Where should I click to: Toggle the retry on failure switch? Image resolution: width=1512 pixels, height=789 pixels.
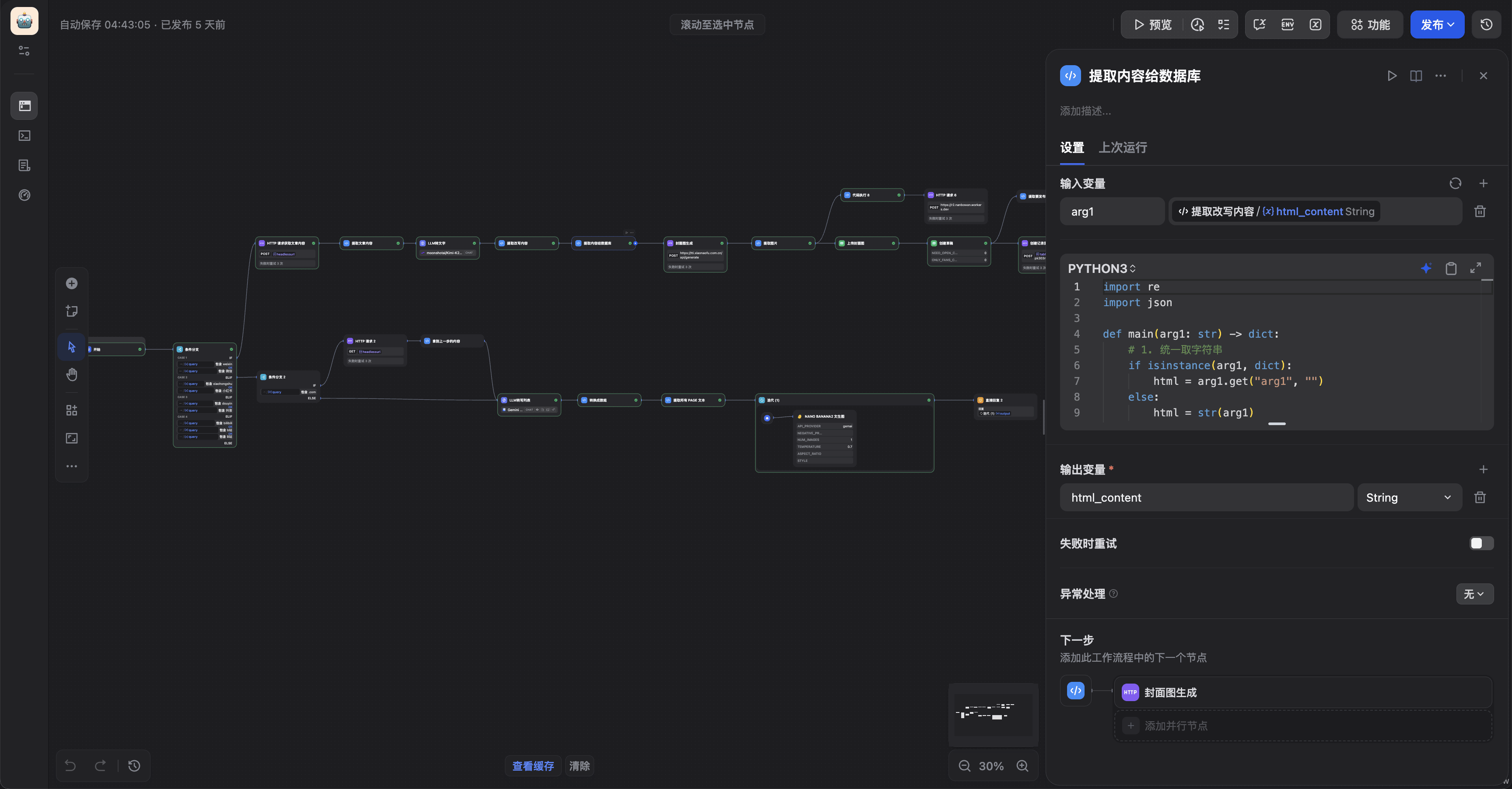pyautogui.click(x=1480, y=543)
